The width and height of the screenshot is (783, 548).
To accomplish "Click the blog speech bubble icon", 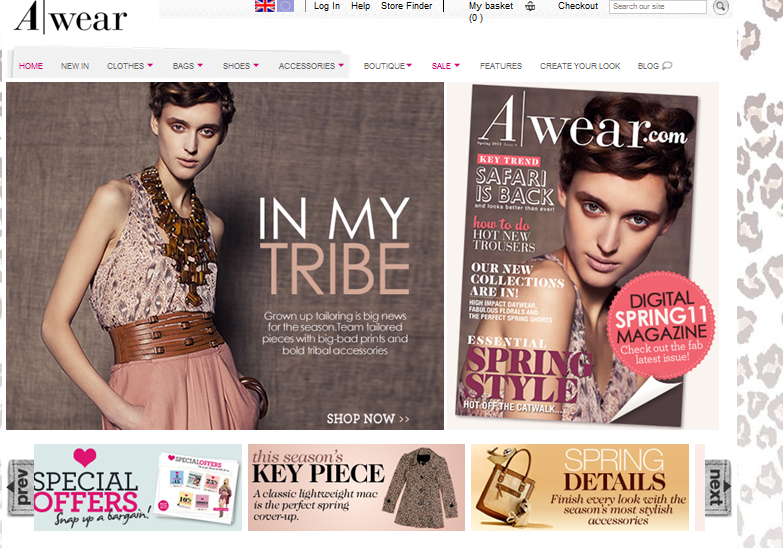I will [667, 65].
